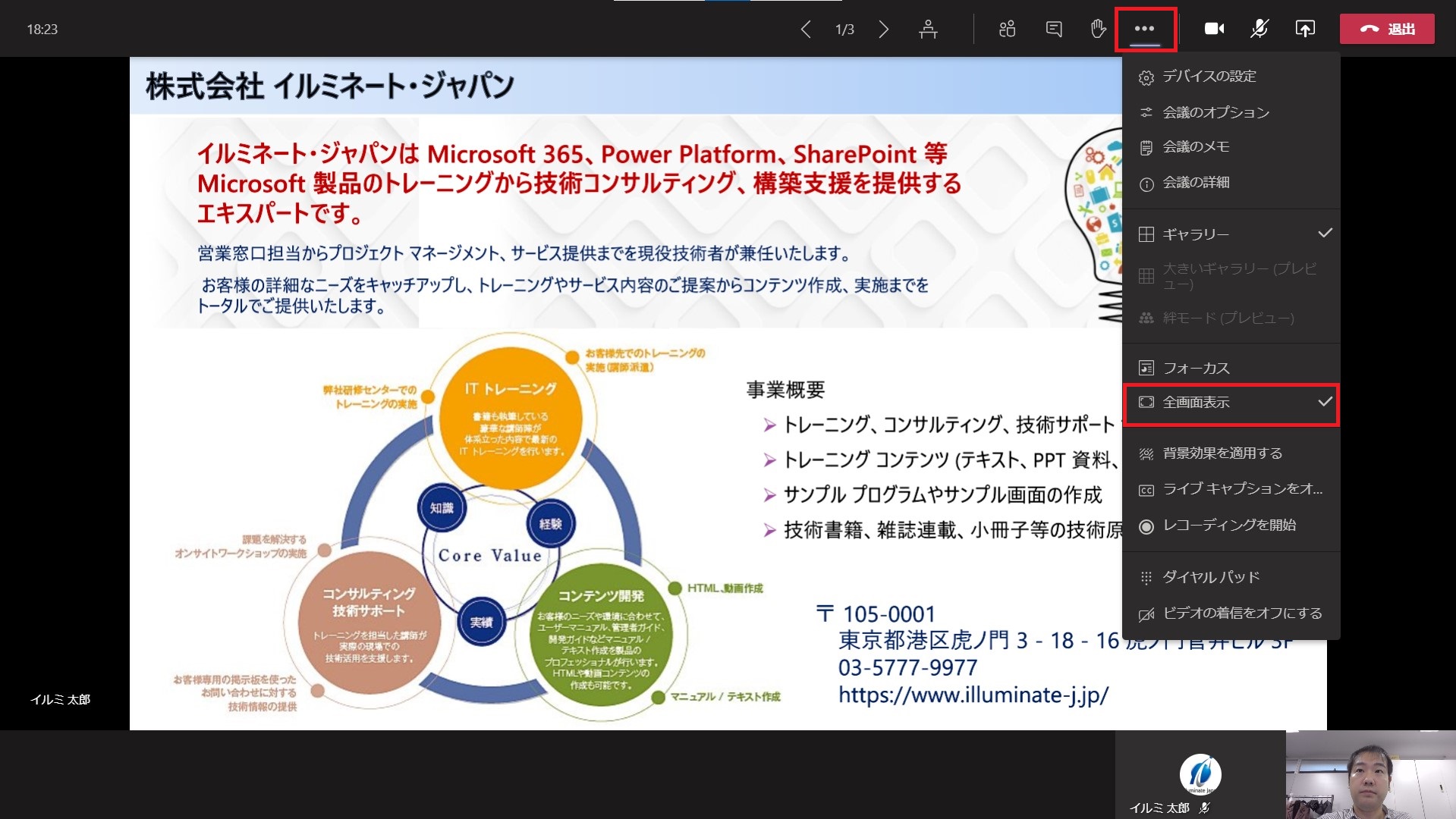The height and width of the screenshot is (819, 1456).
Task: Start recording with レコーディングを開始
Action: coord(1231,526)
